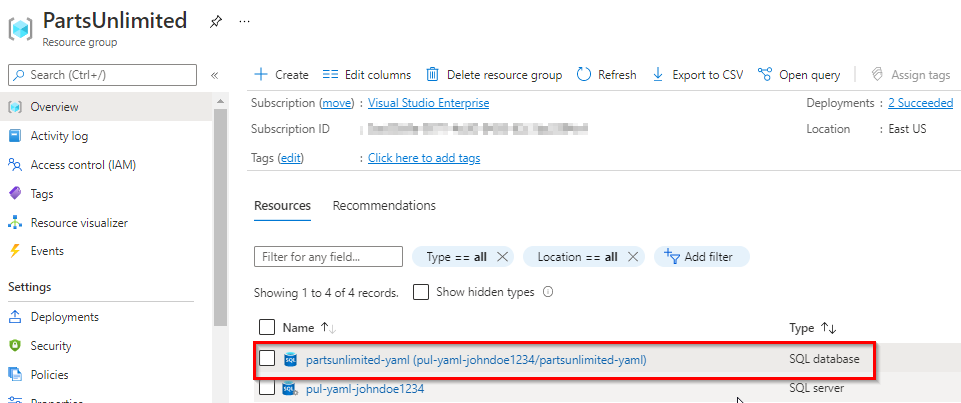Image resolution: width=961 pixels, height=403 pixels.
Task: Click here to add tags link
Action: 424,159
